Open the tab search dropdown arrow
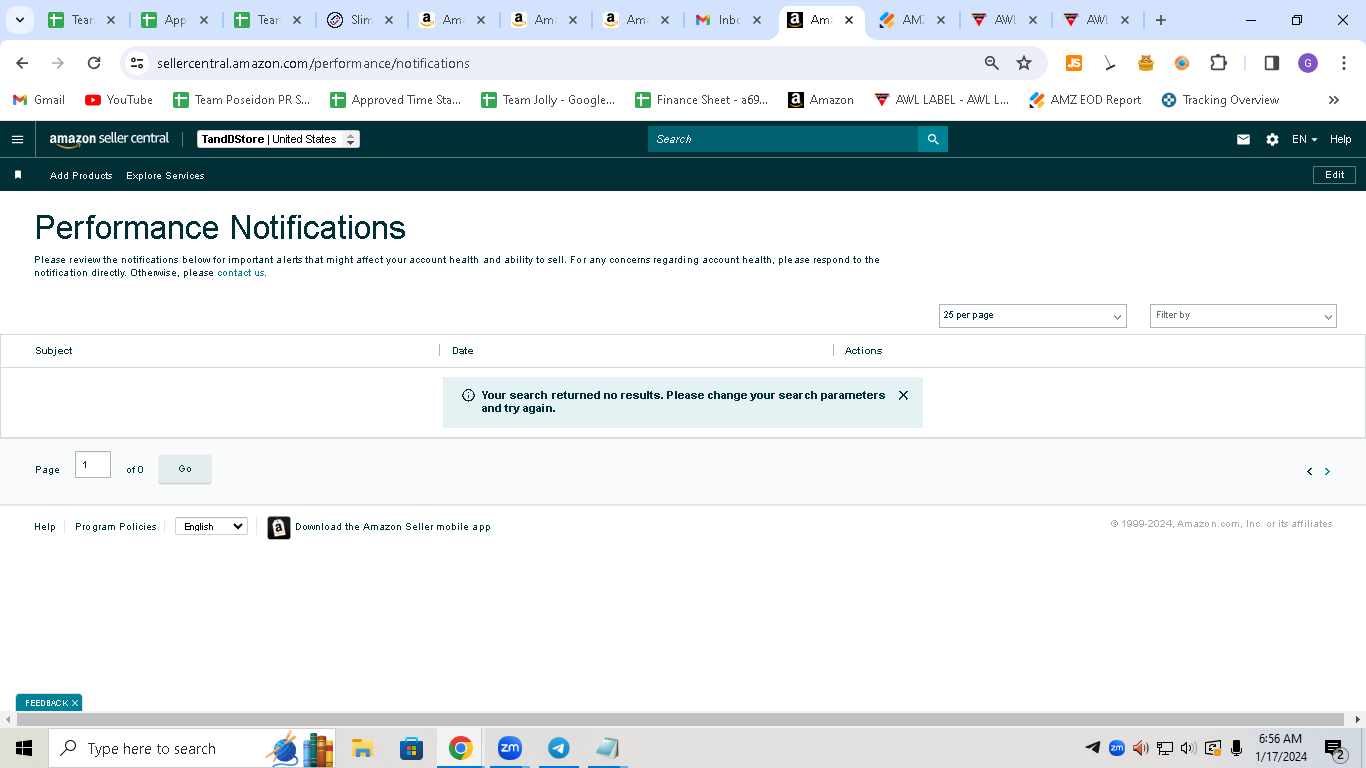Screen dimensions: 1366x768 19,20
